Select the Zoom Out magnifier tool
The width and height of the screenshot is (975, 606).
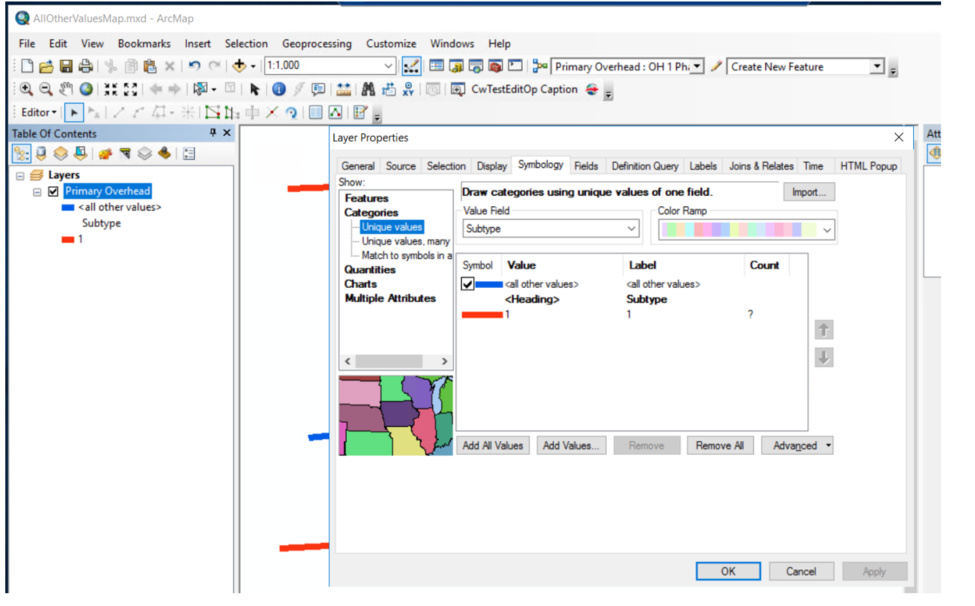pos(46,90)
